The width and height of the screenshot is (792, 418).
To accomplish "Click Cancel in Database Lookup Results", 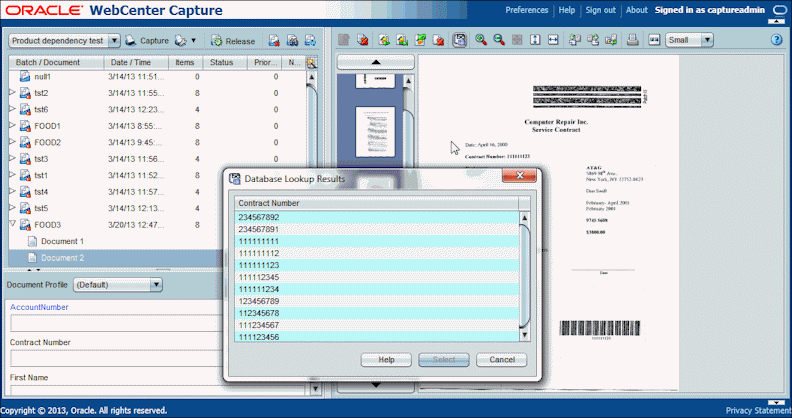I will 502,359.
